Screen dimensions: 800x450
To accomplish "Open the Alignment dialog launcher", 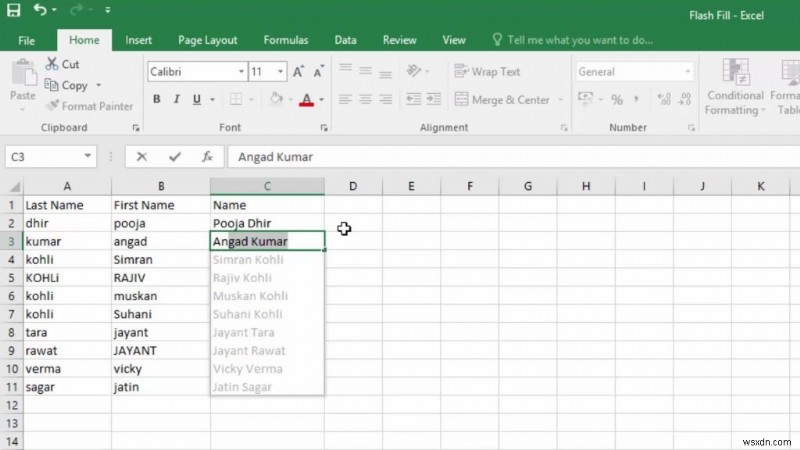I will [x=564, y=128].
